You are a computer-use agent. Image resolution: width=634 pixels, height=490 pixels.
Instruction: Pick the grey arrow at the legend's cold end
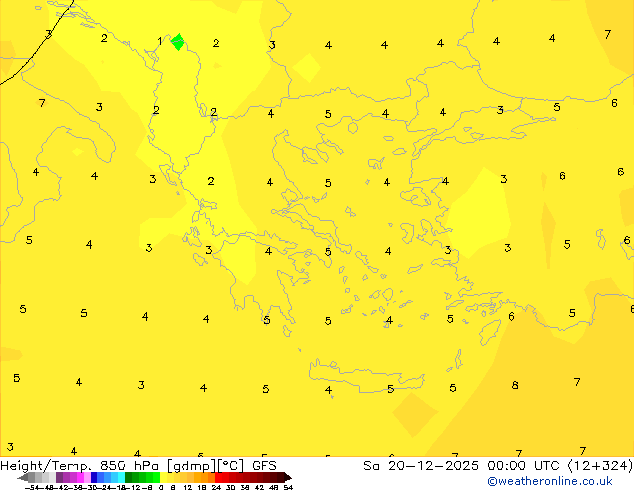(x=23, y=477)
